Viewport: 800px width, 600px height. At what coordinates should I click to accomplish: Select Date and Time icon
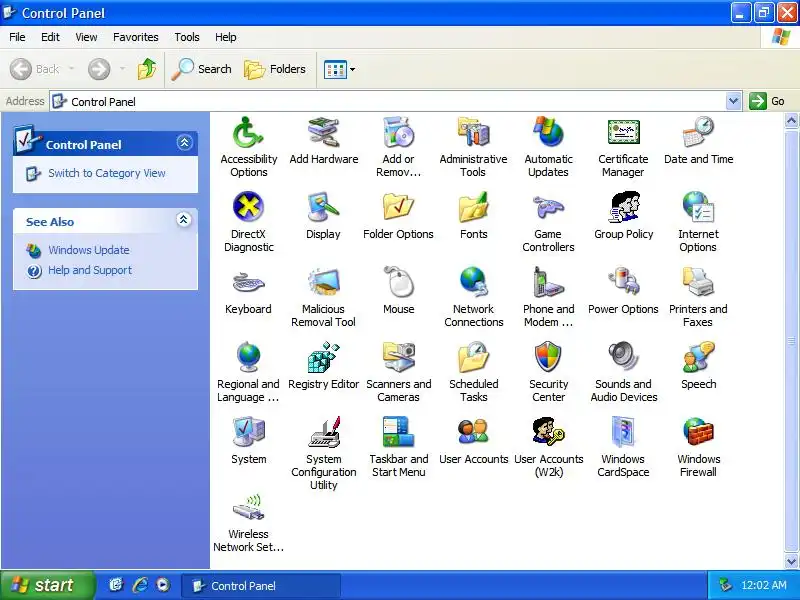[x=698, y=133]
